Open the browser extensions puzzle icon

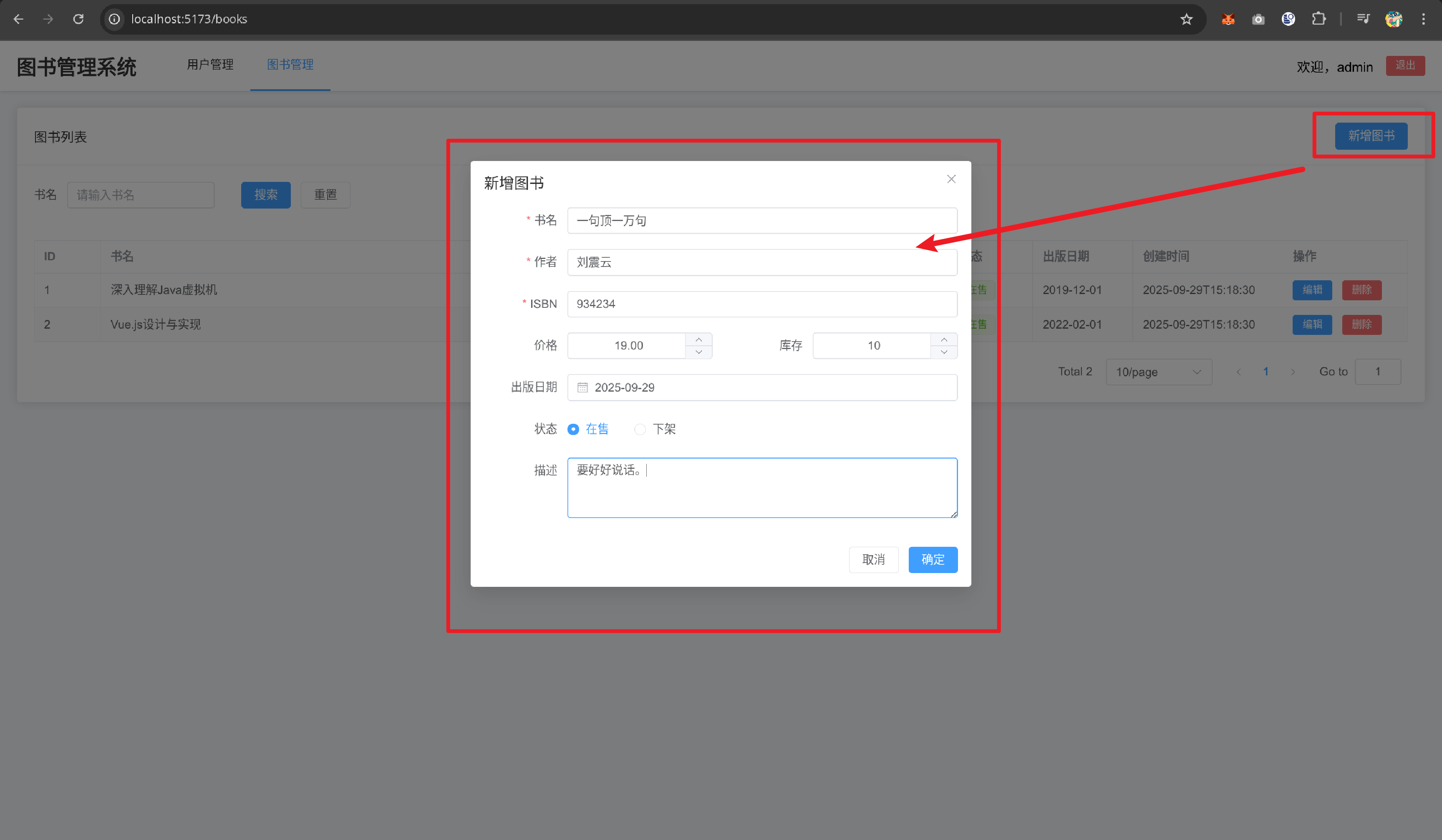(1318, 19)
